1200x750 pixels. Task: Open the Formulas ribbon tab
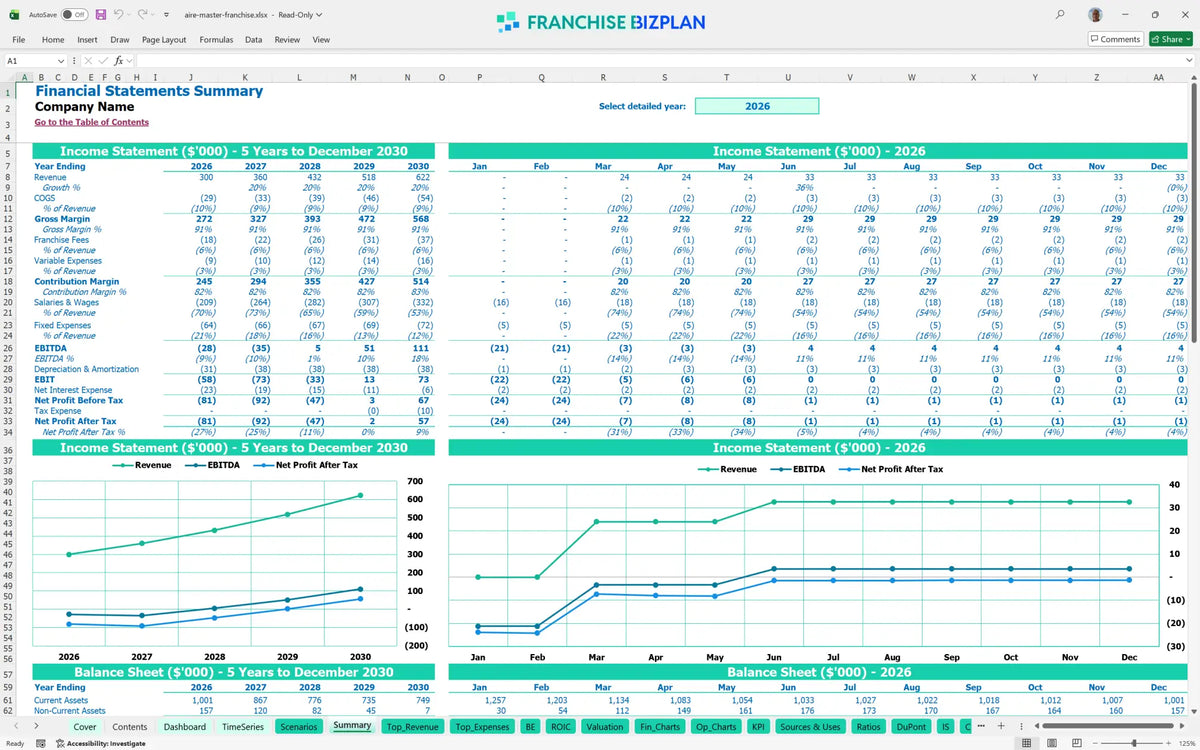coord(216,40)
